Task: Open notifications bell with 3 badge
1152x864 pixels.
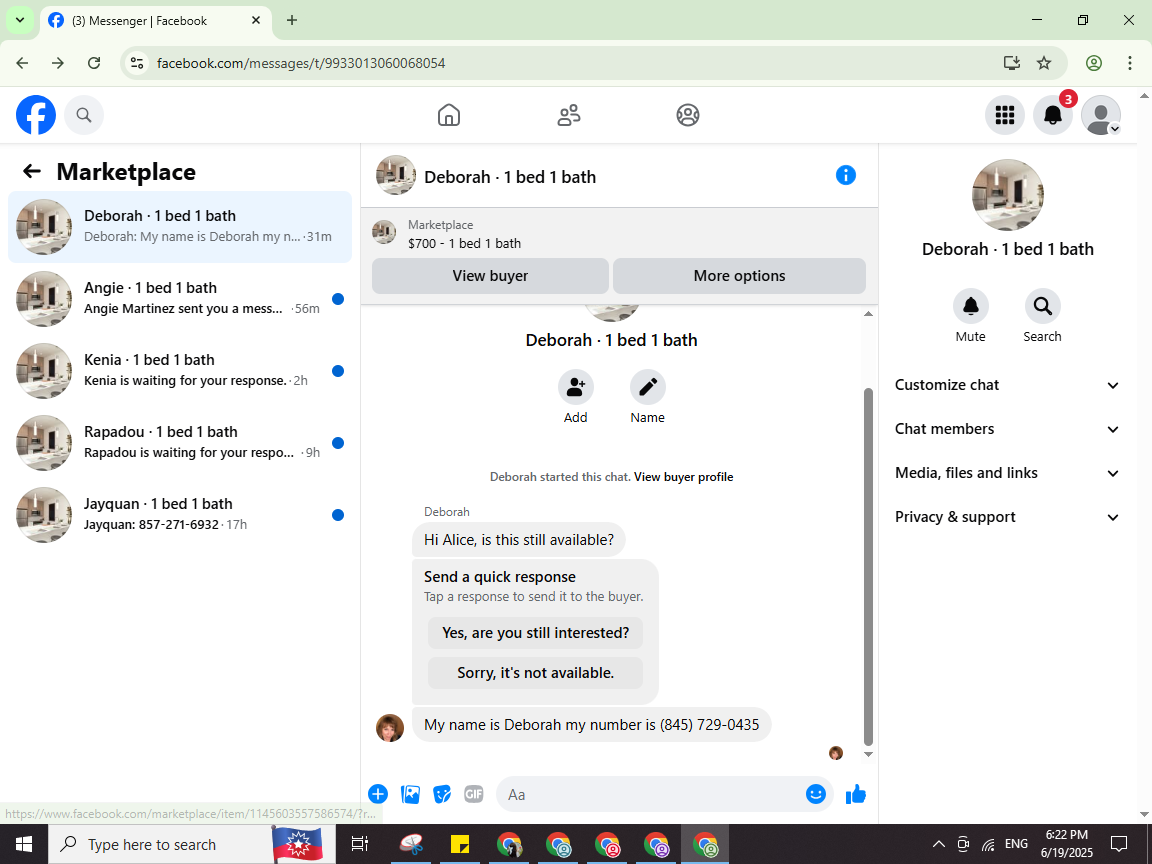Action: [x=1053, y=115]
